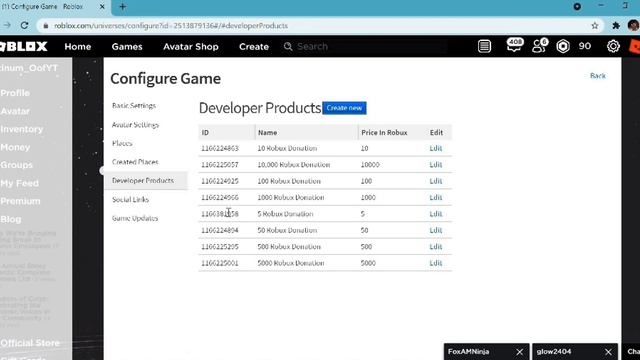Click in the Search field
The image size is (640, 360).
coord(365,47)
